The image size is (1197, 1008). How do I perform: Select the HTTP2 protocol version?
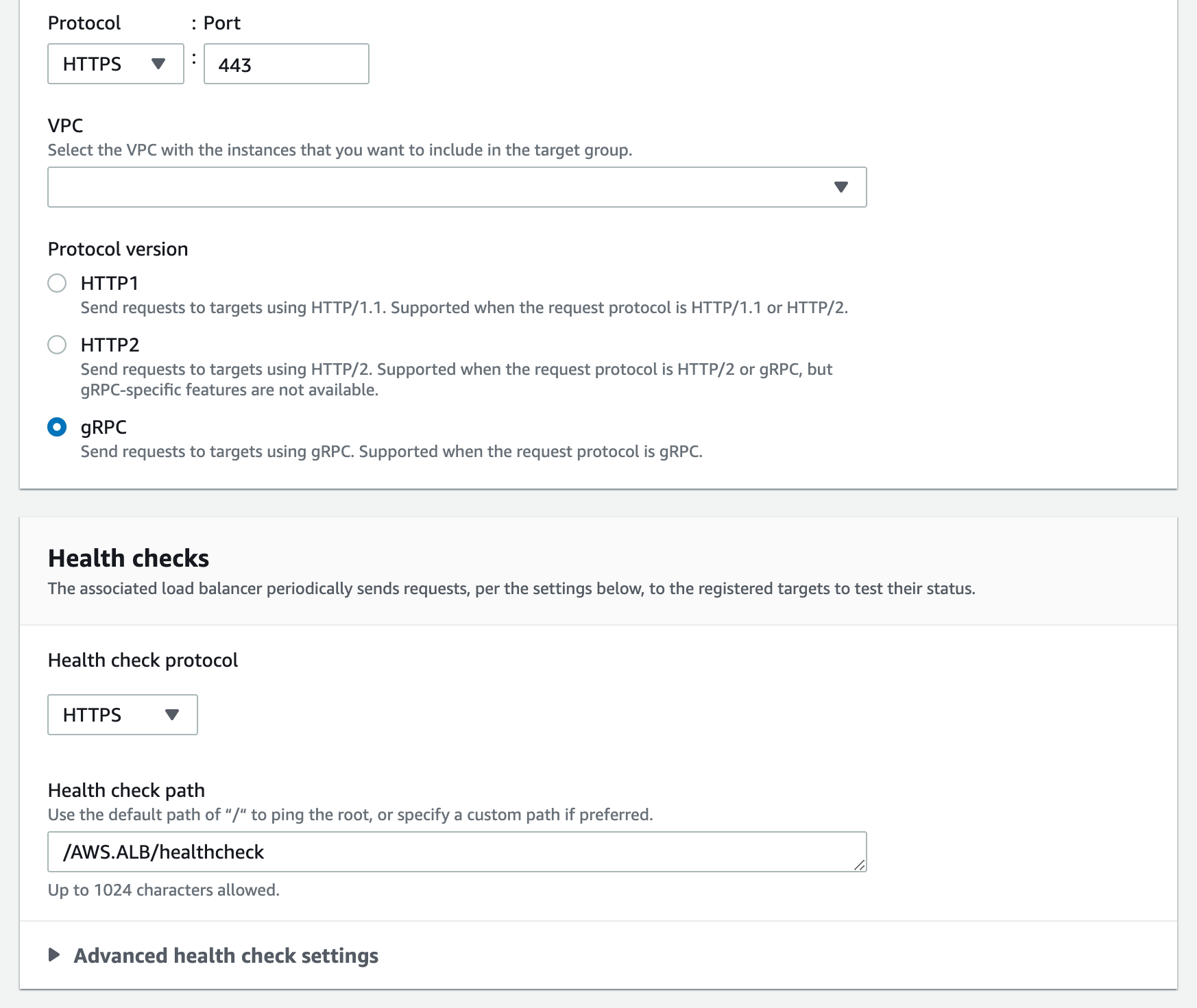coord(57,345)
